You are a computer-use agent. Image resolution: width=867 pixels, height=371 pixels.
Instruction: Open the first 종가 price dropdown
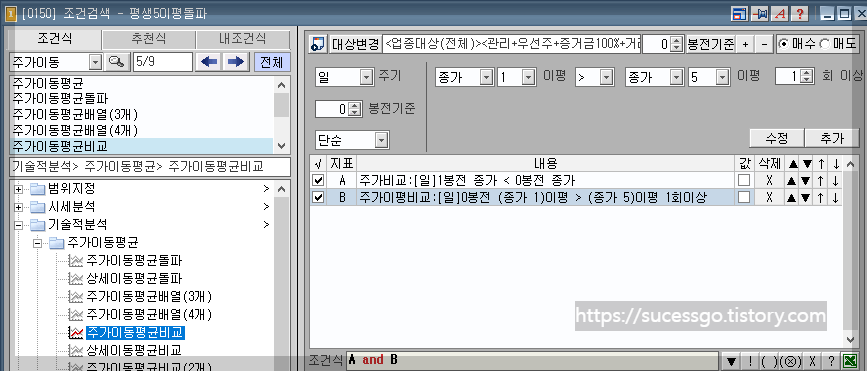pyautogui.click(x=487, y=77)
